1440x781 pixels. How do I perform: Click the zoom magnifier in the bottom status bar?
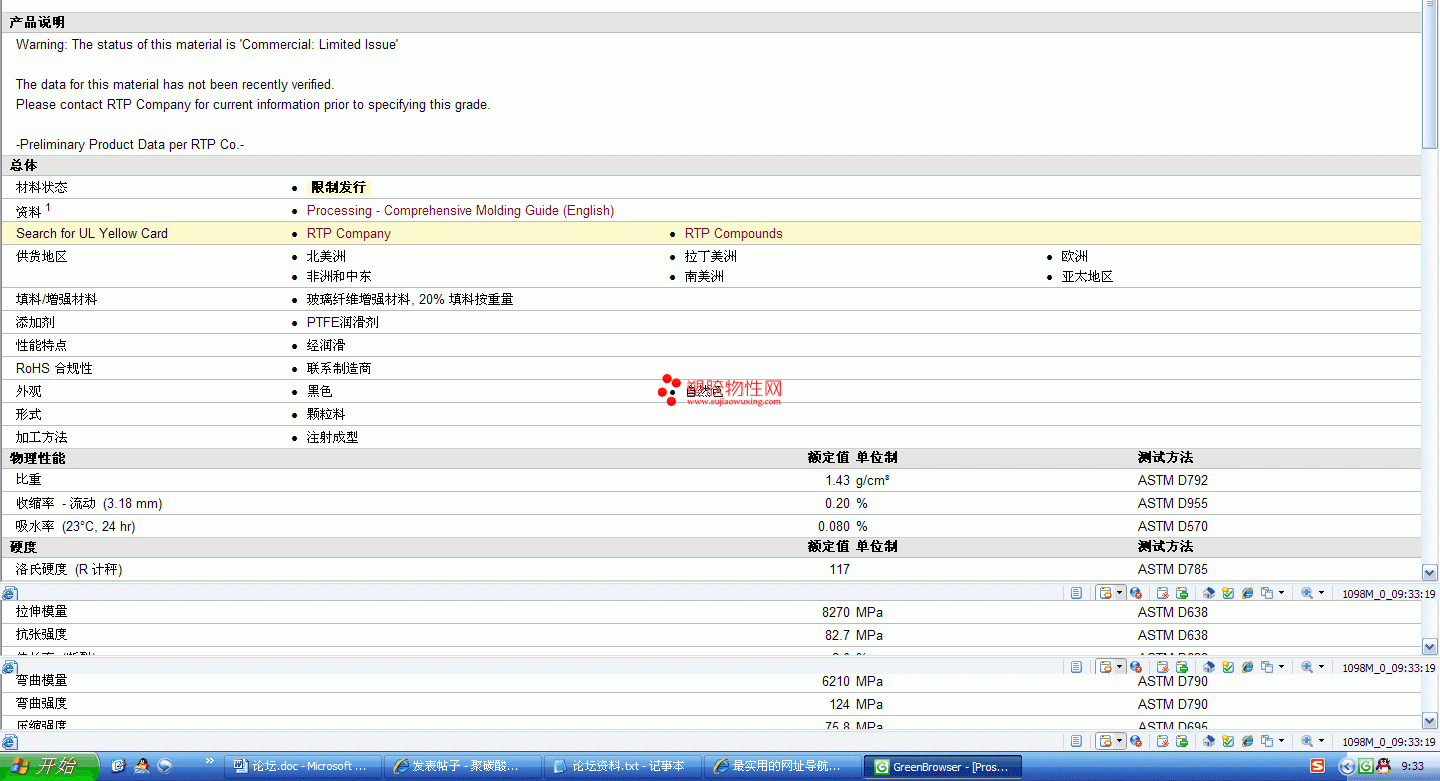click(x=1307, y=741)
